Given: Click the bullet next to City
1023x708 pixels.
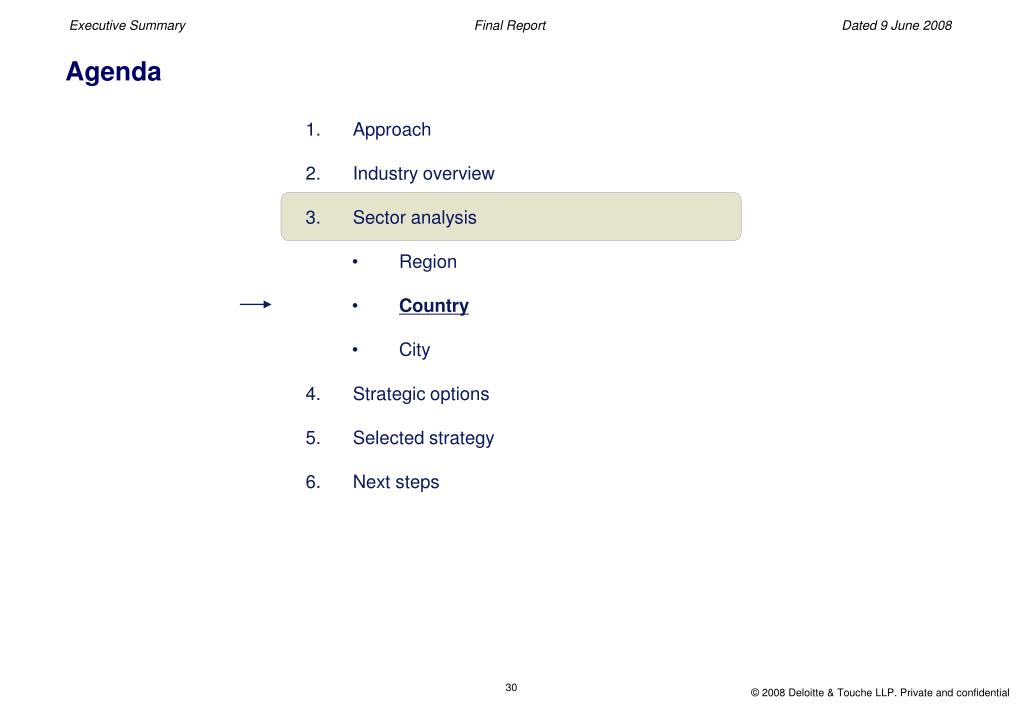Looking at the screenshot, I should click(355, 350).
